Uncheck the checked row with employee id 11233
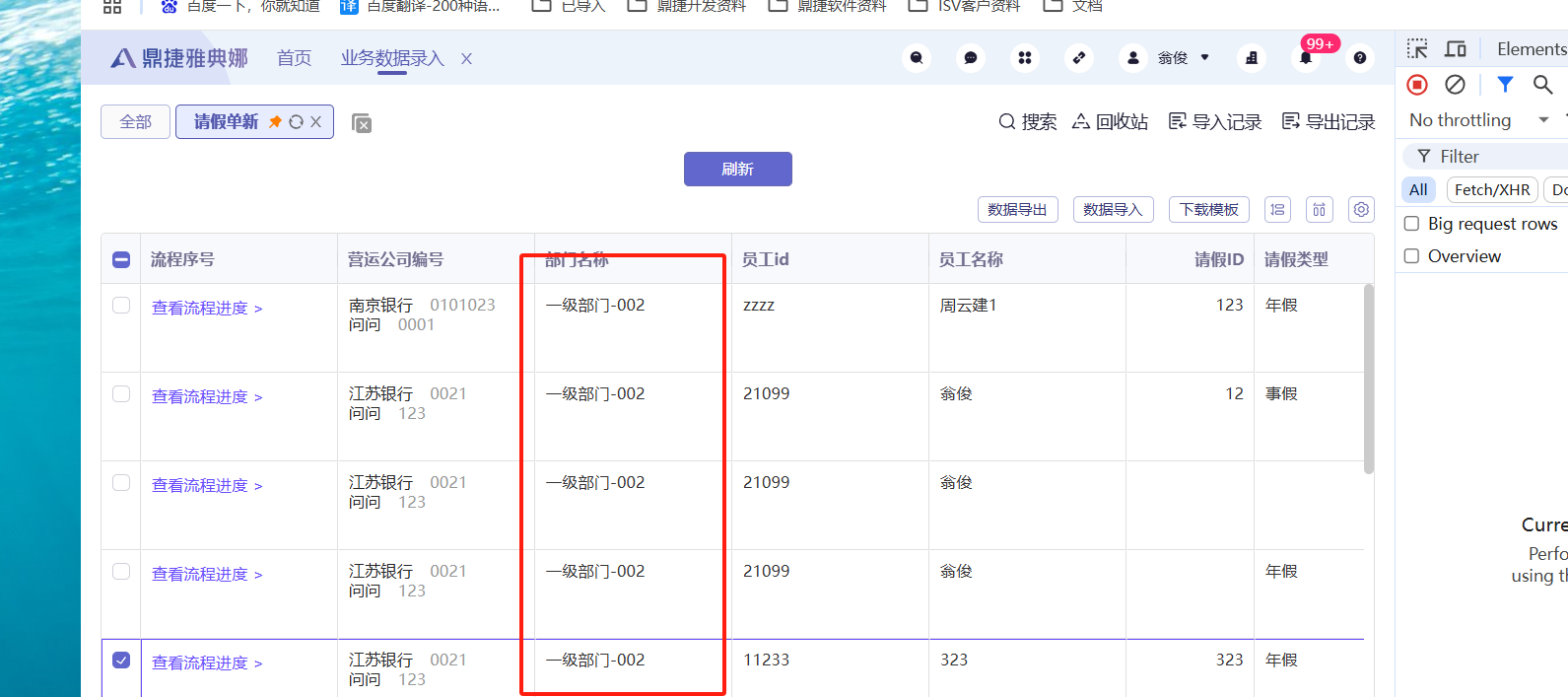This screenshot has width=1568, height=697. point(121,661)
